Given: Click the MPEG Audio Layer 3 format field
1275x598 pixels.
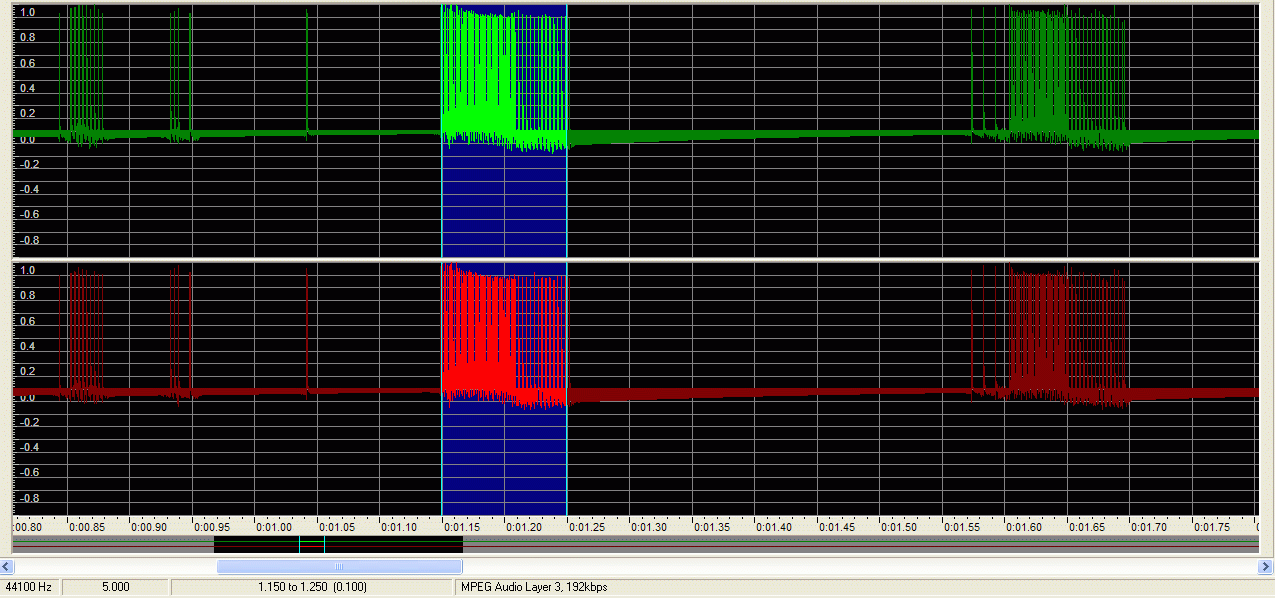Looking at the screenshot, I should point(533,587).
